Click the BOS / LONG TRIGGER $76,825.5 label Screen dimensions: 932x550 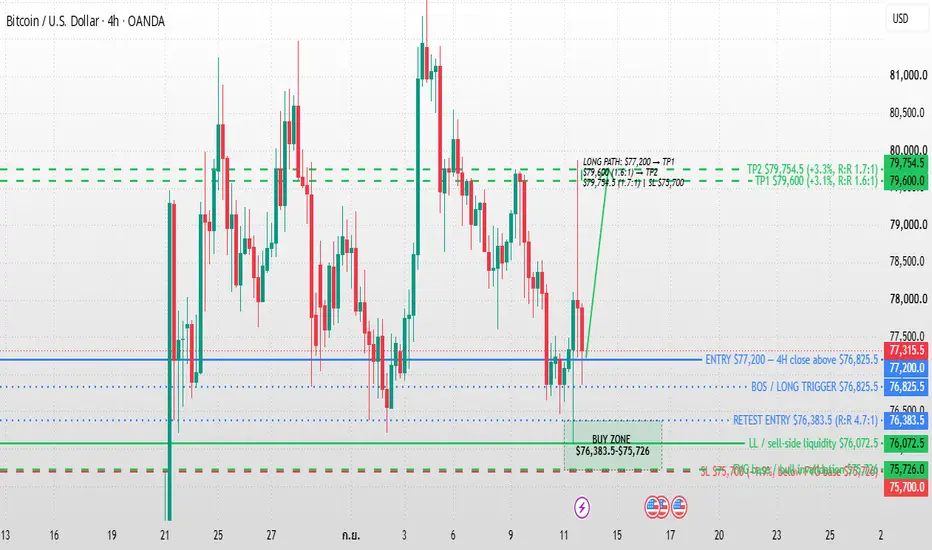[x=814, y=387]
